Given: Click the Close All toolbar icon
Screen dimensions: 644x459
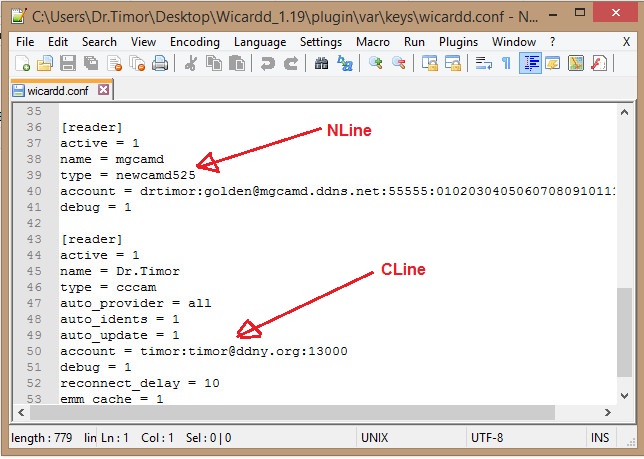Looking at the screenshot, I should 137,64.
